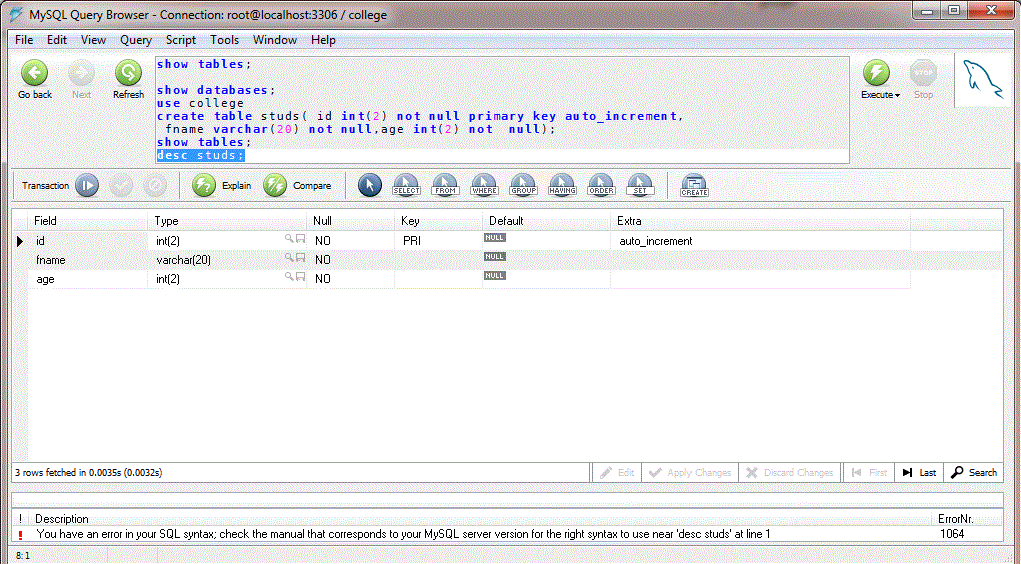Click the Stop query icon
The width and height of the screenshot is (1021, 564).
coord(923,73)
